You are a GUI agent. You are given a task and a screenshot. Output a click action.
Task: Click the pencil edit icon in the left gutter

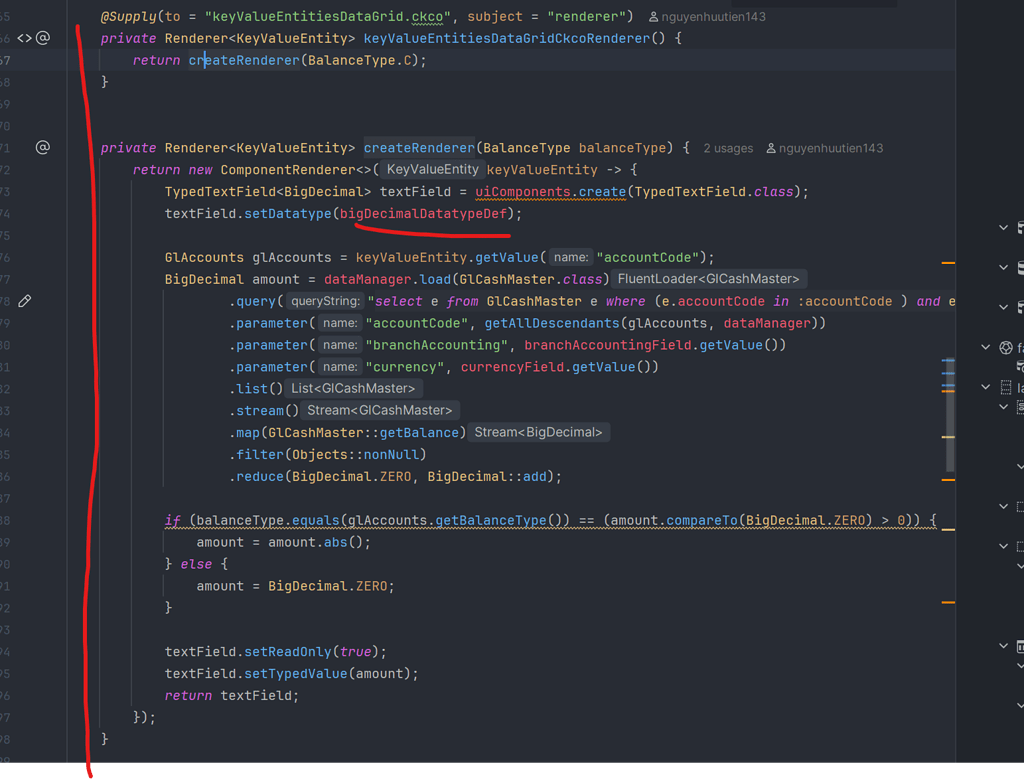coord(25,299)
